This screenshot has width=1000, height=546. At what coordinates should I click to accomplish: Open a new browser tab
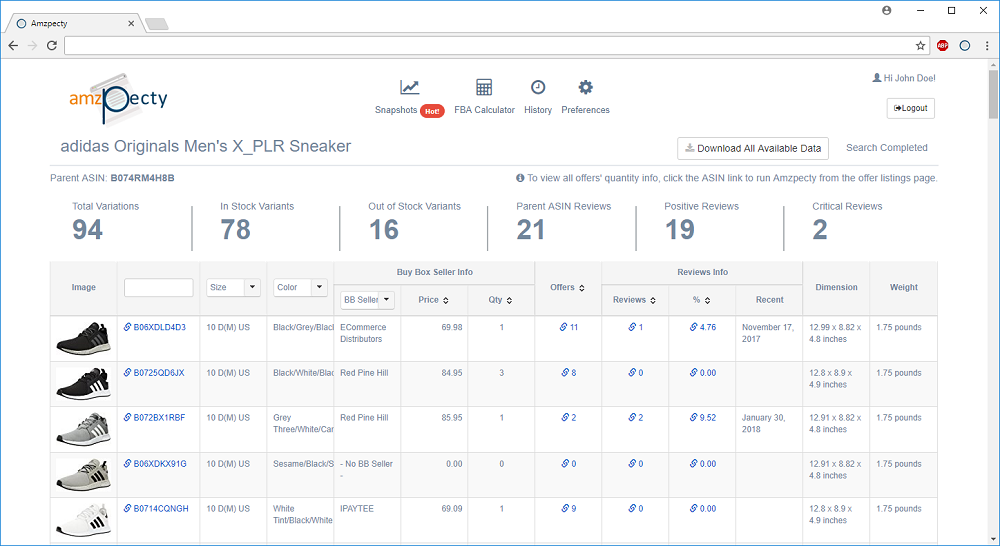[x=156, y=24]
